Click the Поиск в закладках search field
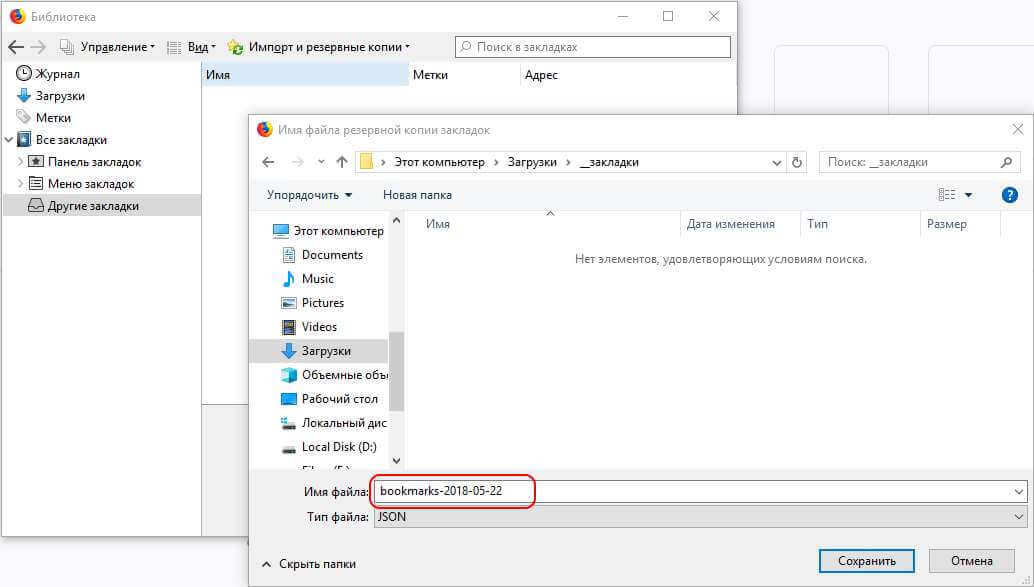The width and height of the screenshot is (1034, 587). 593,47
